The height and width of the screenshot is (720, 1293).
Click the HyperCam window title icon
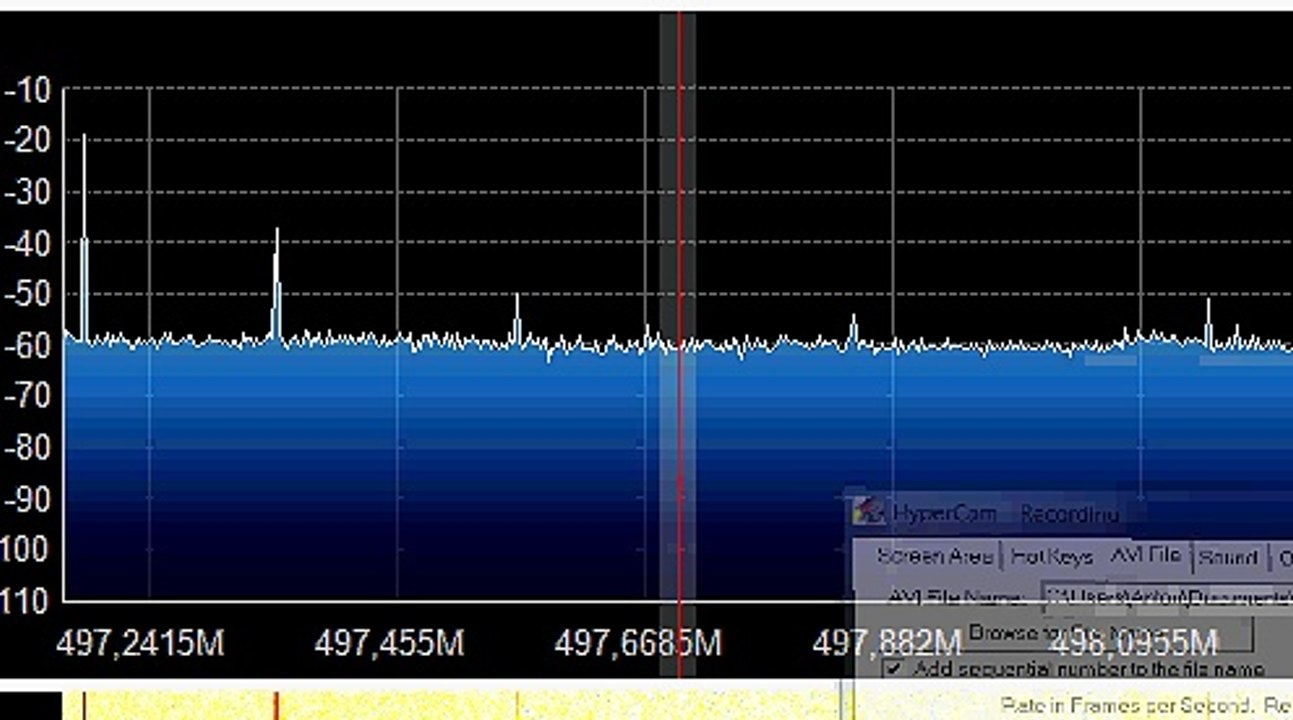[869, 513]
